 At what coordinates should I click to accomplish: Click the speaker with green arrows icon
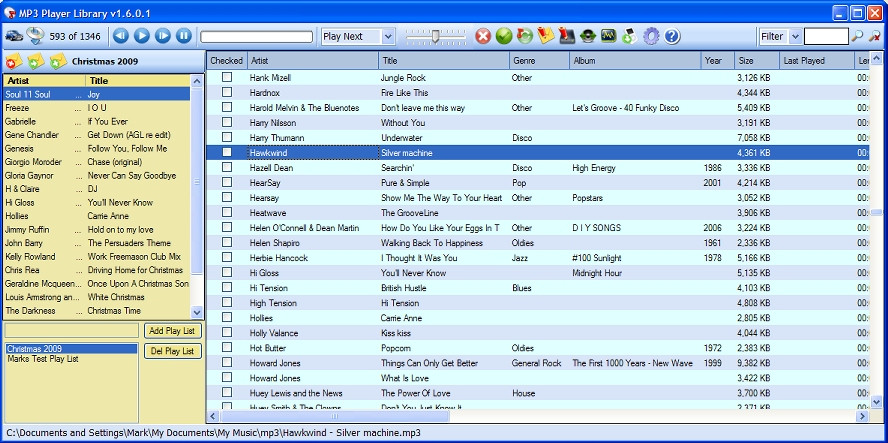click(x=588, y=36)
